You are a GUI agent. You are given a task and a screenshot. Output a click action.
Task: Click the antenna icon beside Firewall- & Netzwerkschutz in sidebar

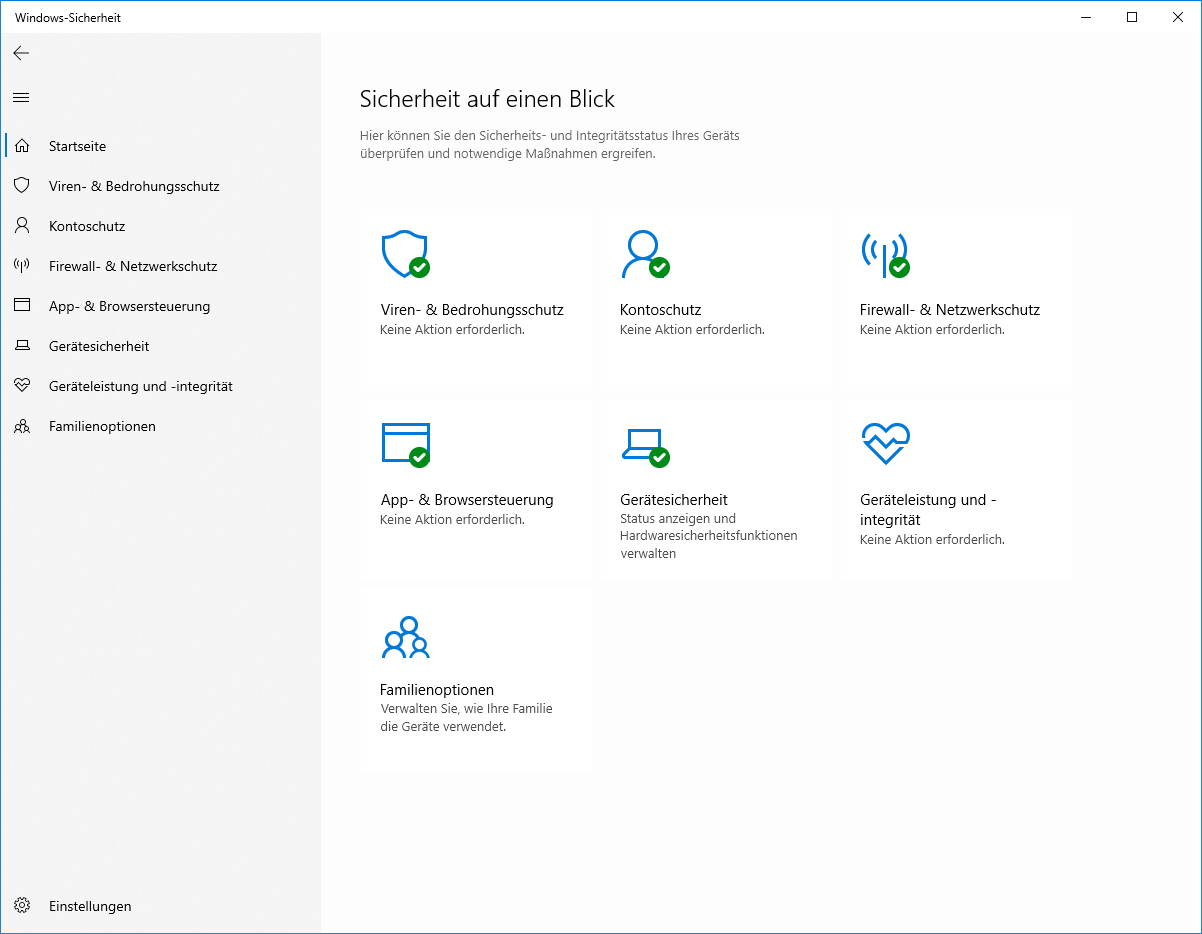click(22, 266)
